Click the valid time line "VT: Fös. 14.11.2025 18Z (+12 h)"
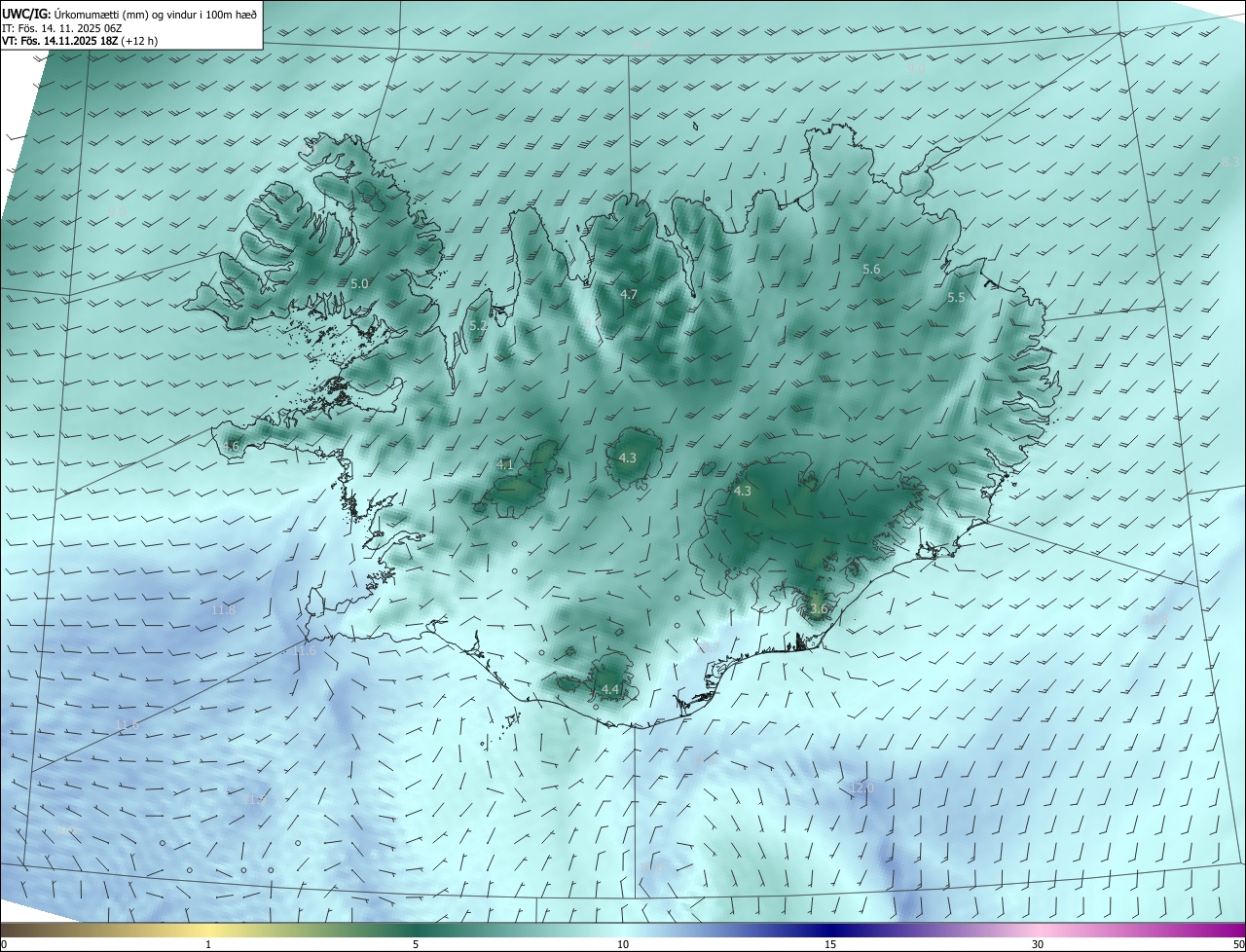 (x=80, y=41)
